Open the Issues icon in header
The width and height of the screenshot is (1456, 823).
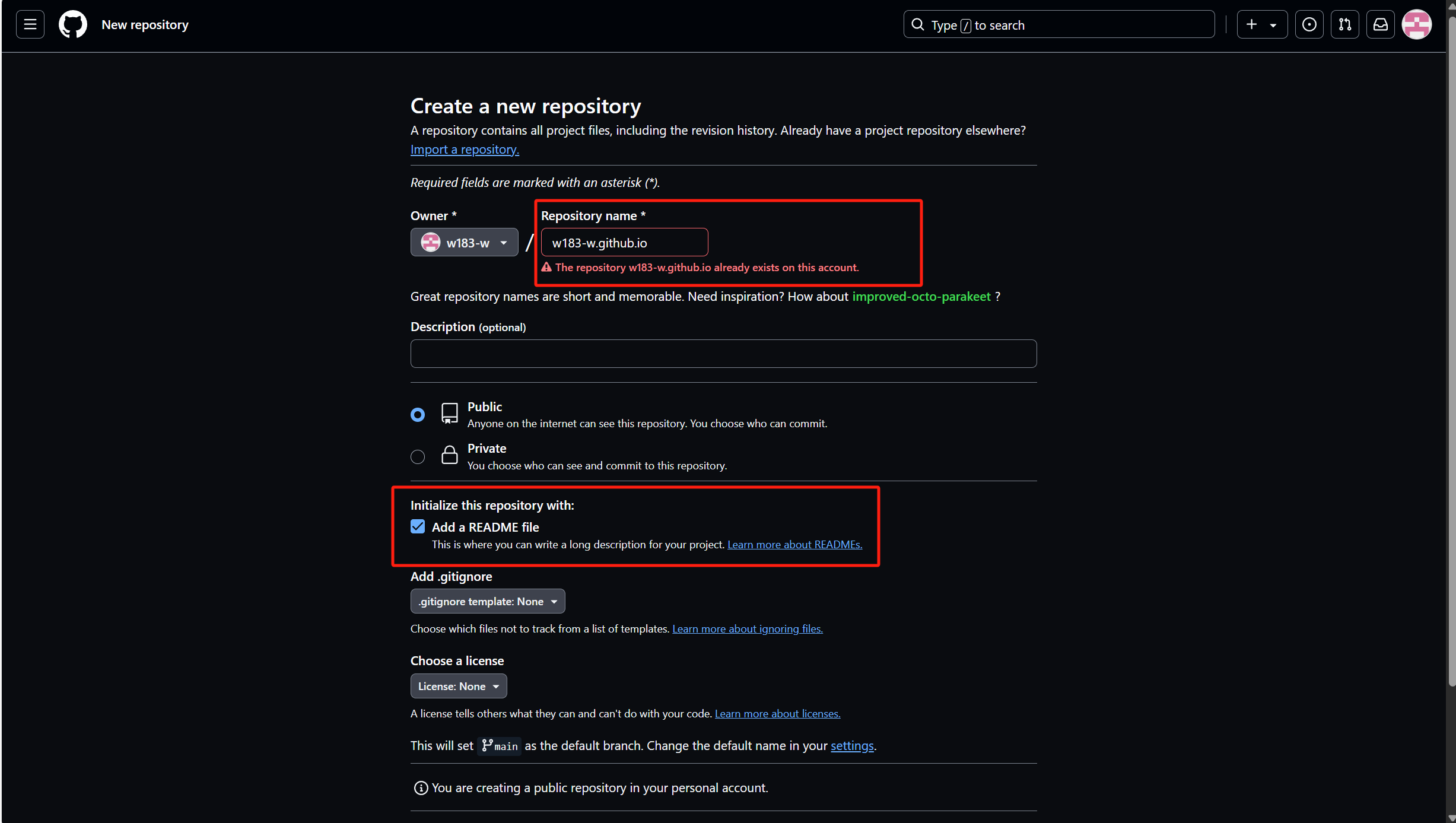pyautogui.click(x=1309, y=24)
